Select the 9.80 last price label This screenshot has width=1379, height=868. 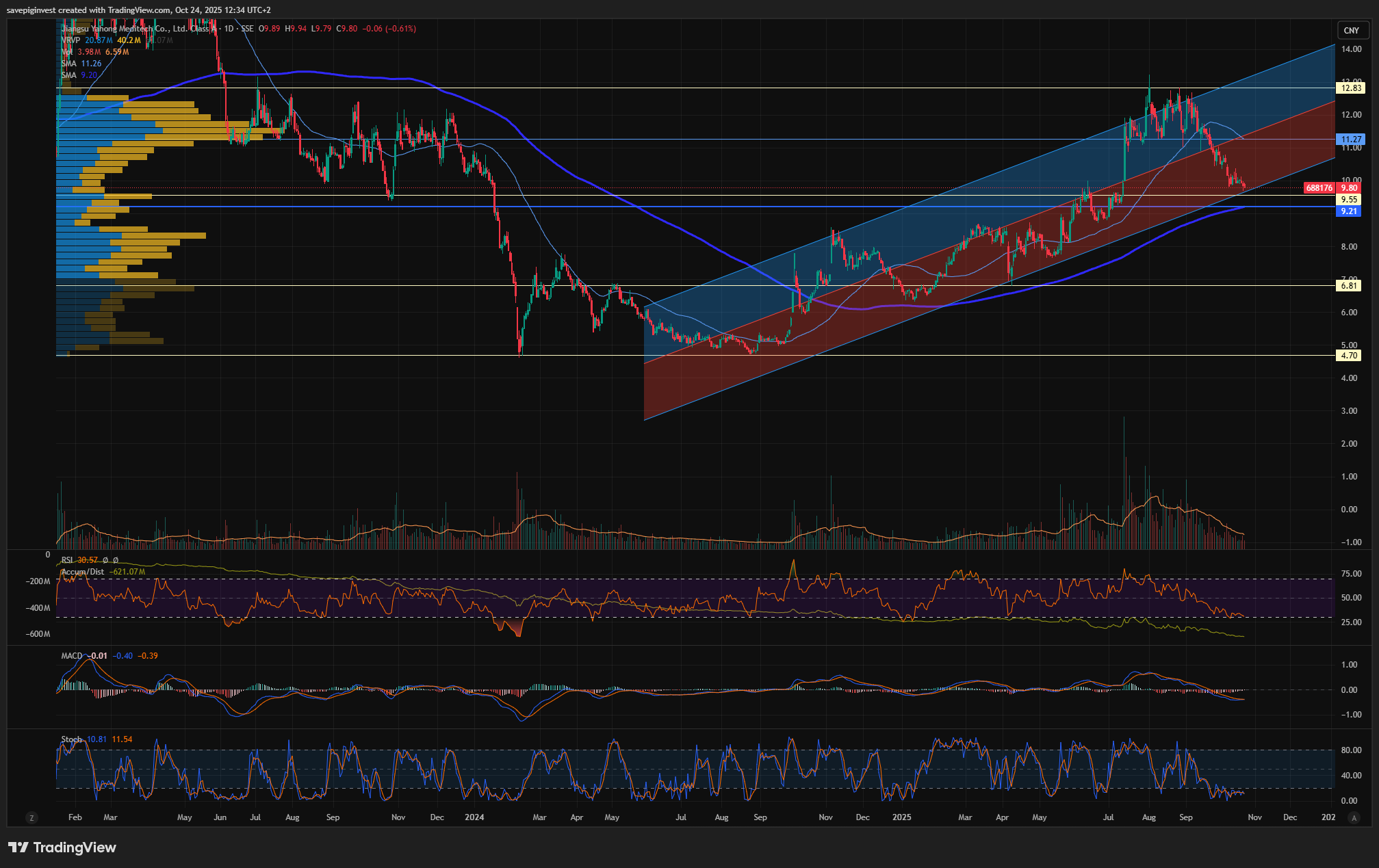coord(1349,188)
